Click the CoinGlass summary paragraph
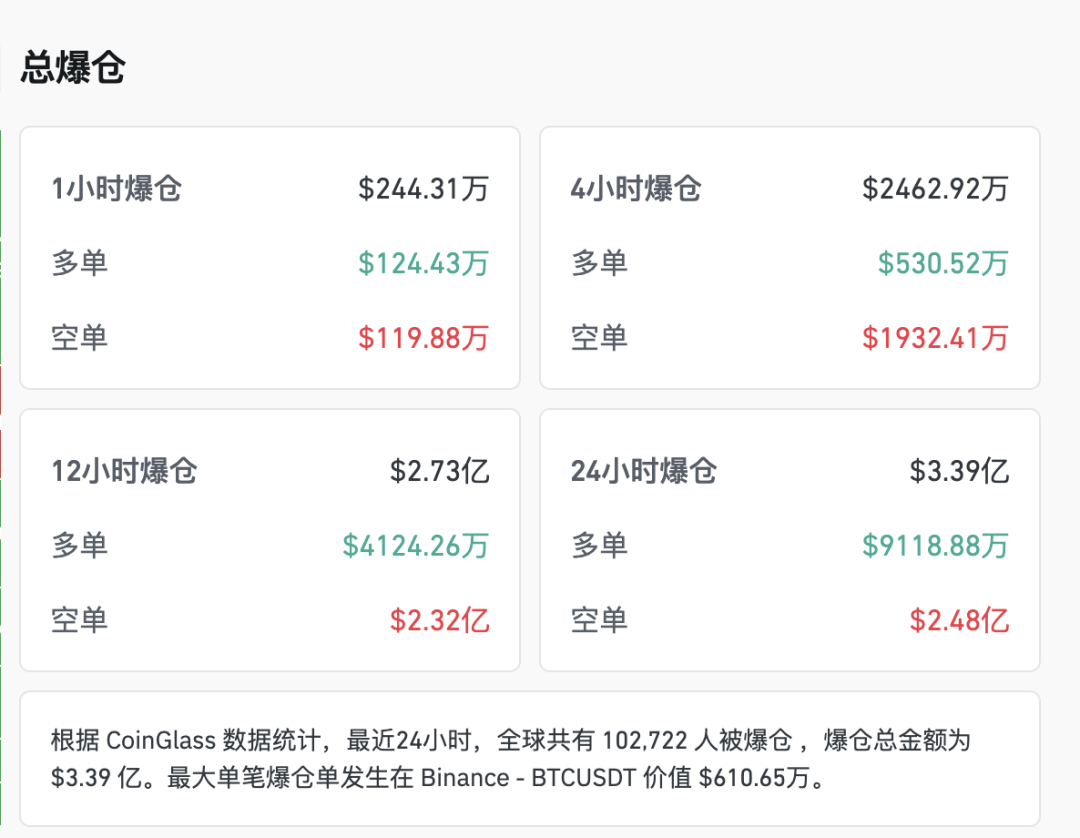1080x838 pixels. click(x=511, y=759)
